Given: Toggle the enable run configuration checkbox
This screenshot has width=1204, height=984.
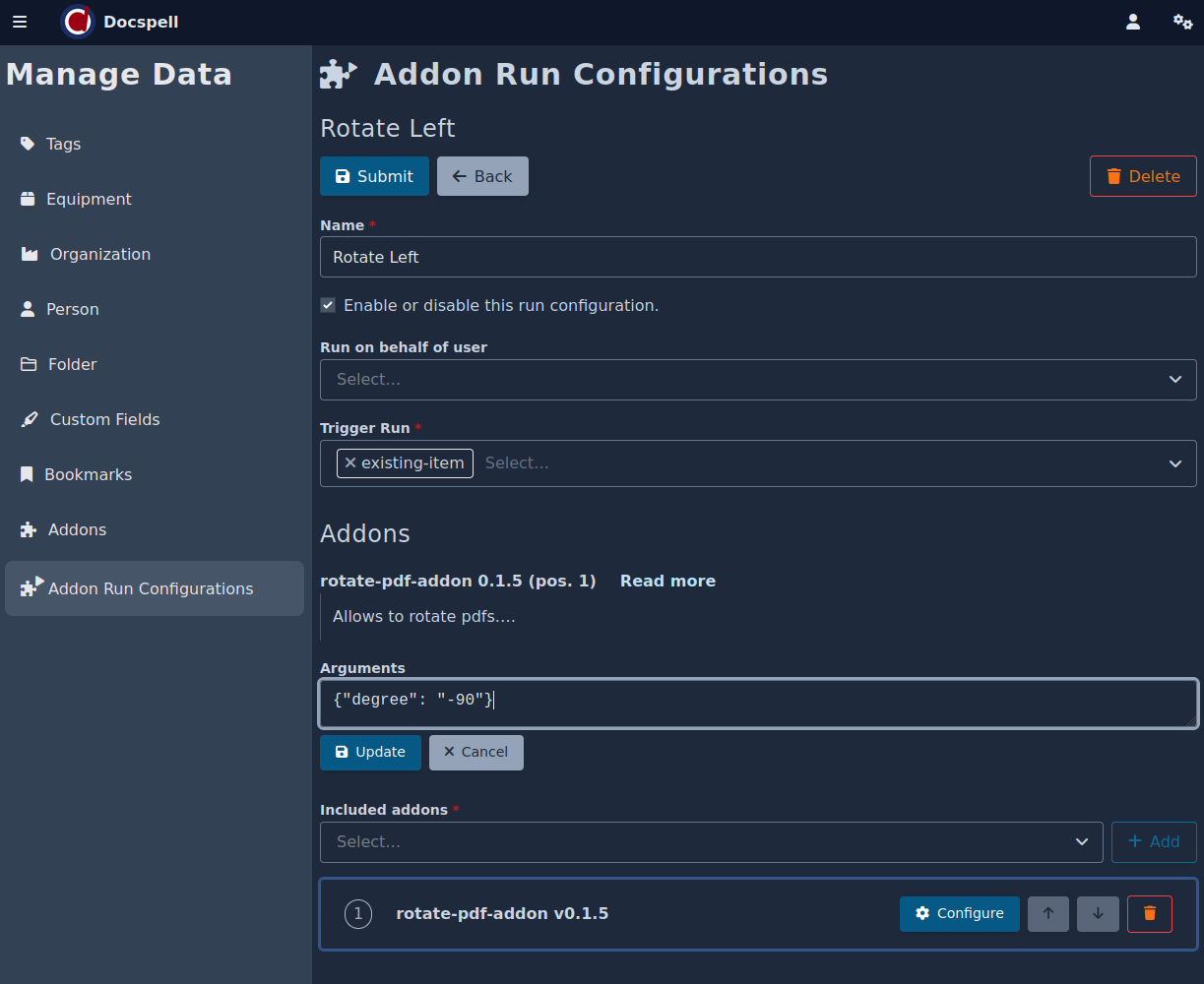Looking at the screenshot, I should pos(328,305).
